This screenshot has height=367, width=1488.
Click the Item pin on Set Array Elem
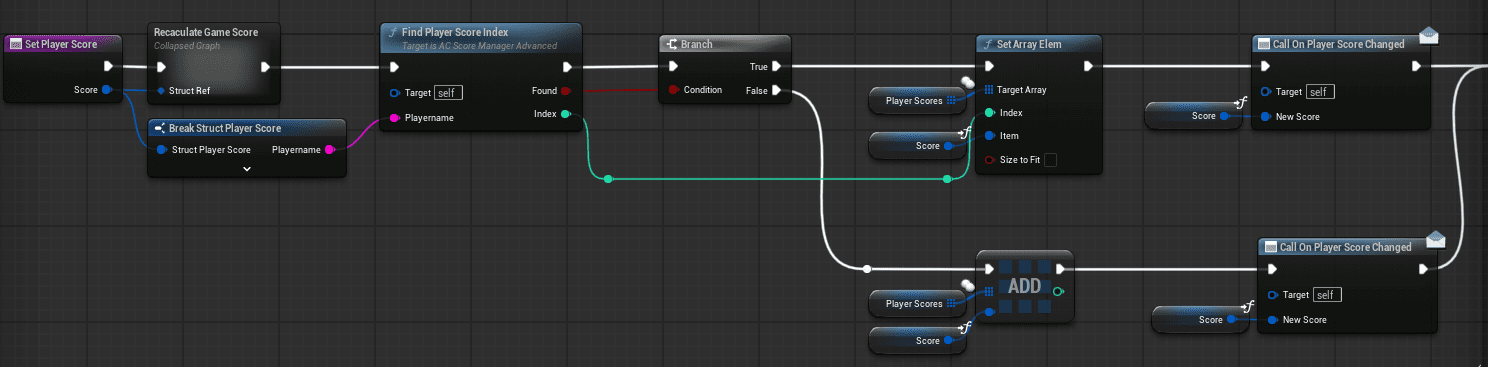coord(989,136)
